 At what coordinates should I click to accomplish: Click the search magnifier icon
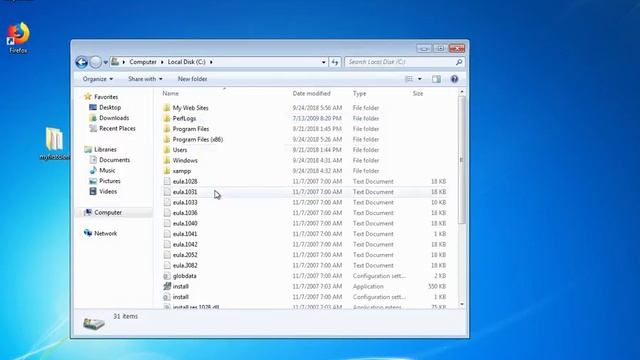459,62
